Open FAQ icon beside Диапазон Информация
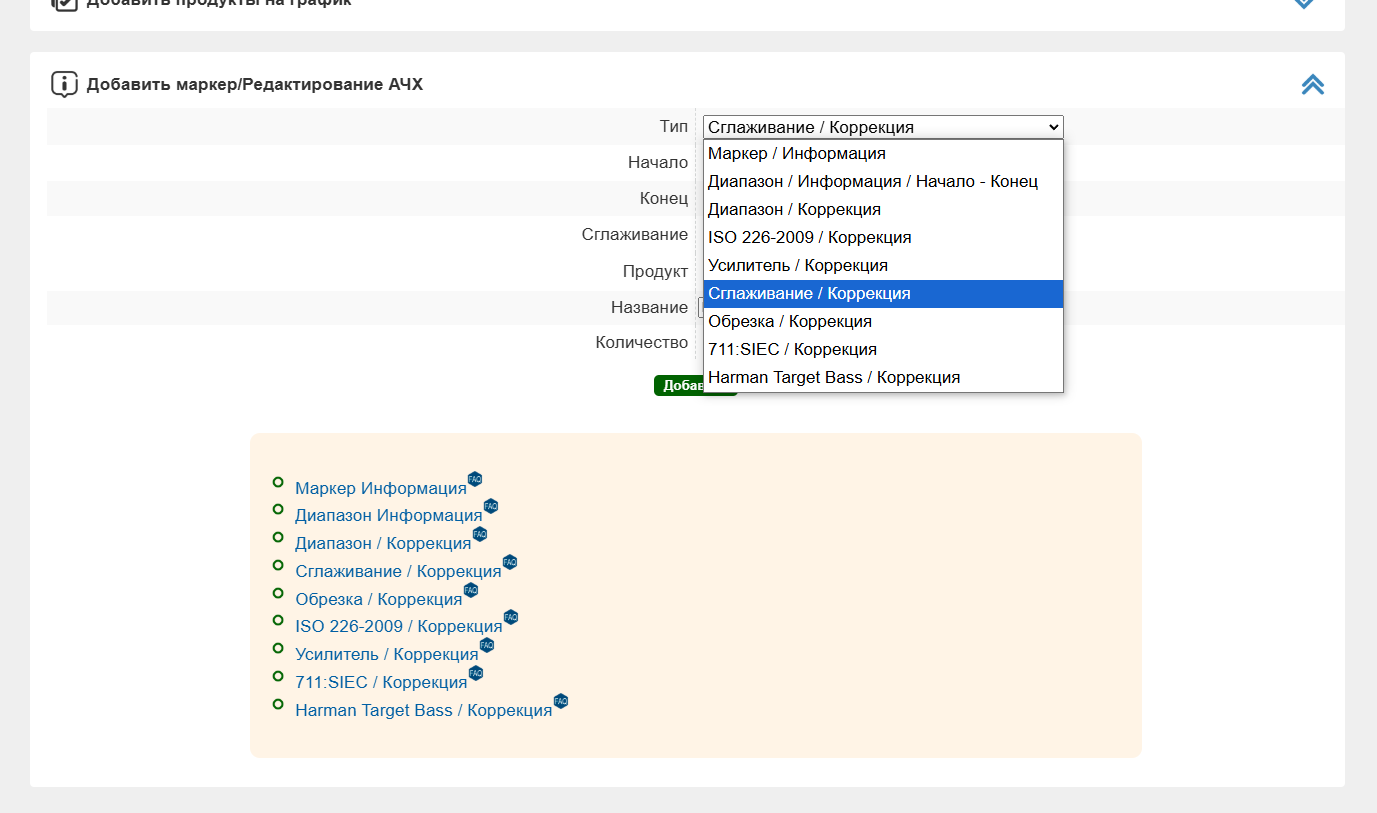This screenshot has height=813, width=1377. [x=490, y=506]
